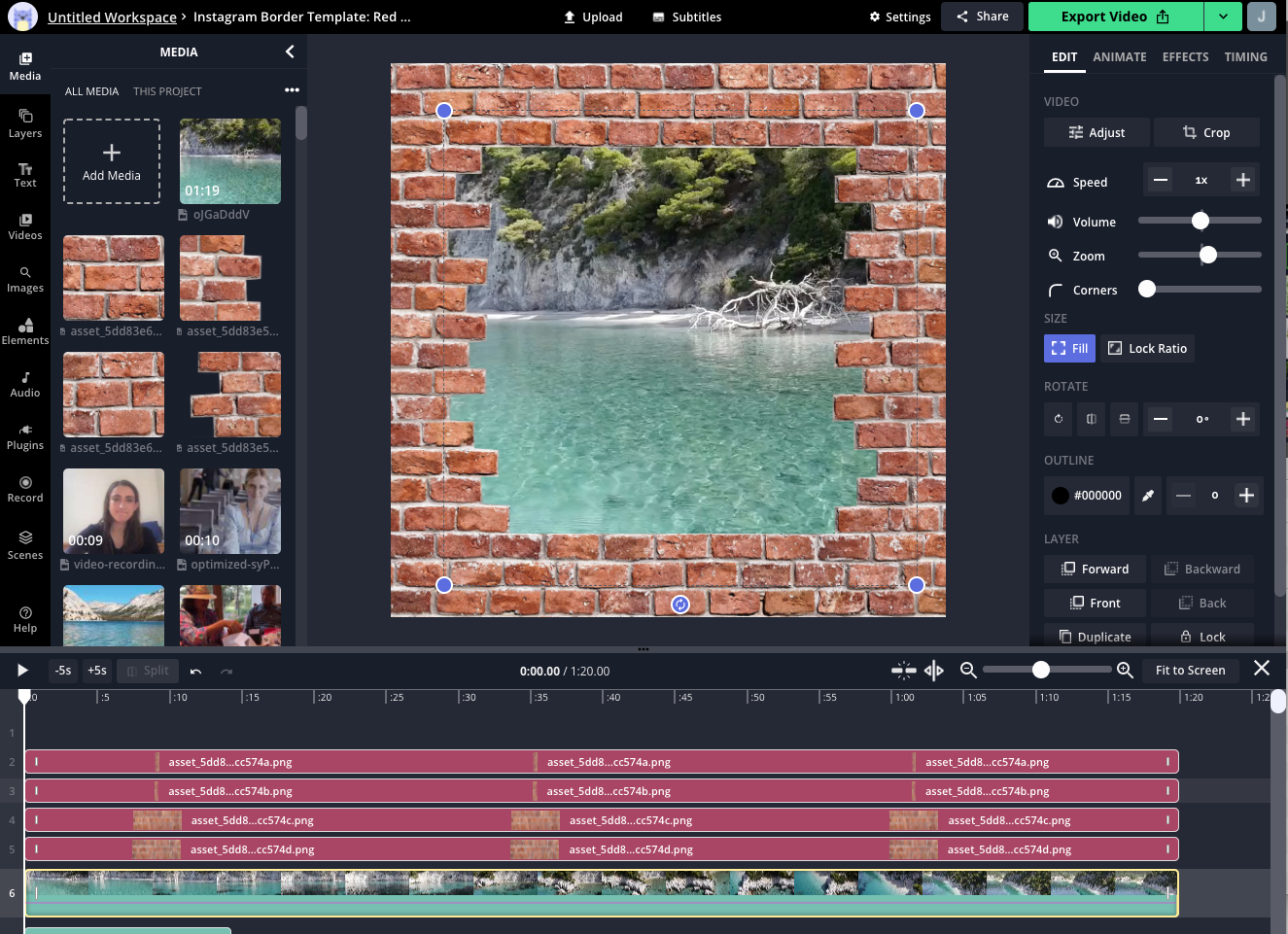Lock the selected layer

(1202, 637)
